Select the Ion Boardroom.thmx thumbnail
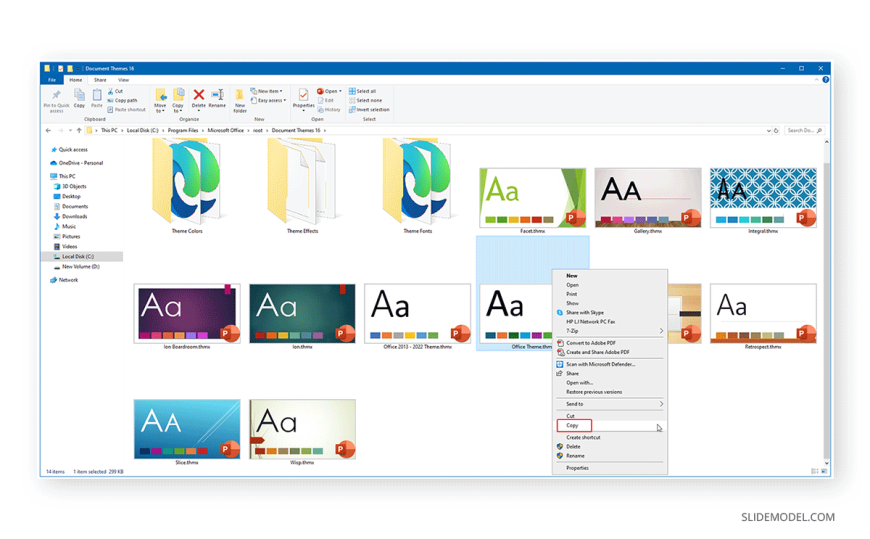 pos(187,314)
